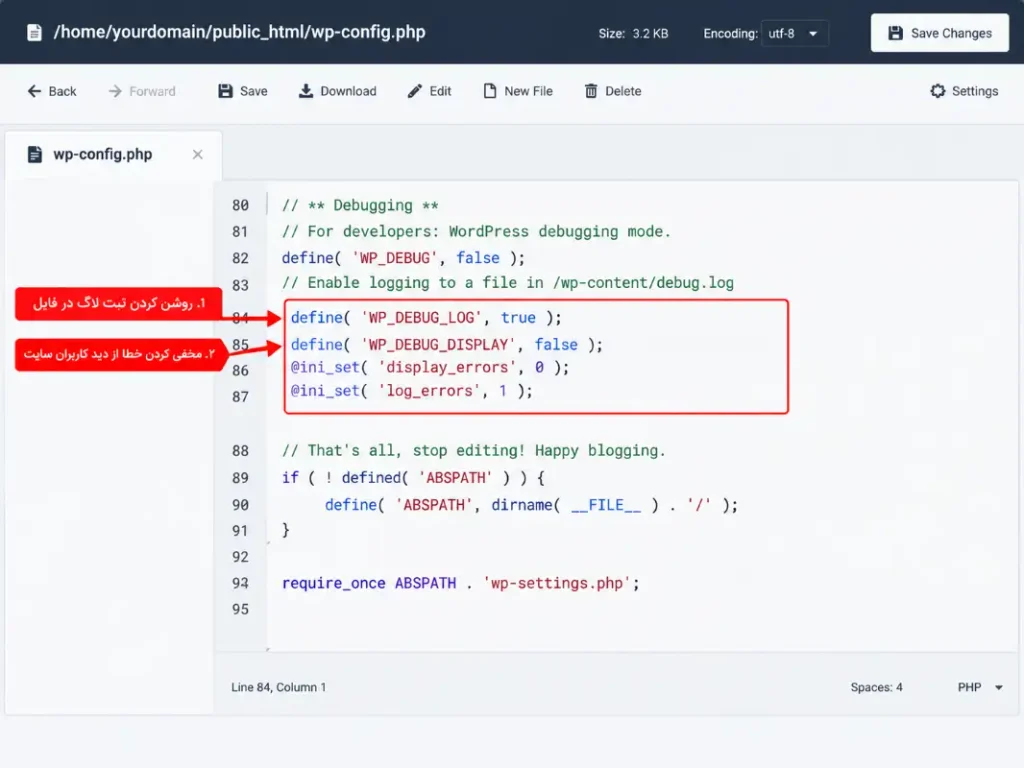Click 'false' value on WP_DEBUG line
The width and height of the screenshot is (1024, 768).
477,258
